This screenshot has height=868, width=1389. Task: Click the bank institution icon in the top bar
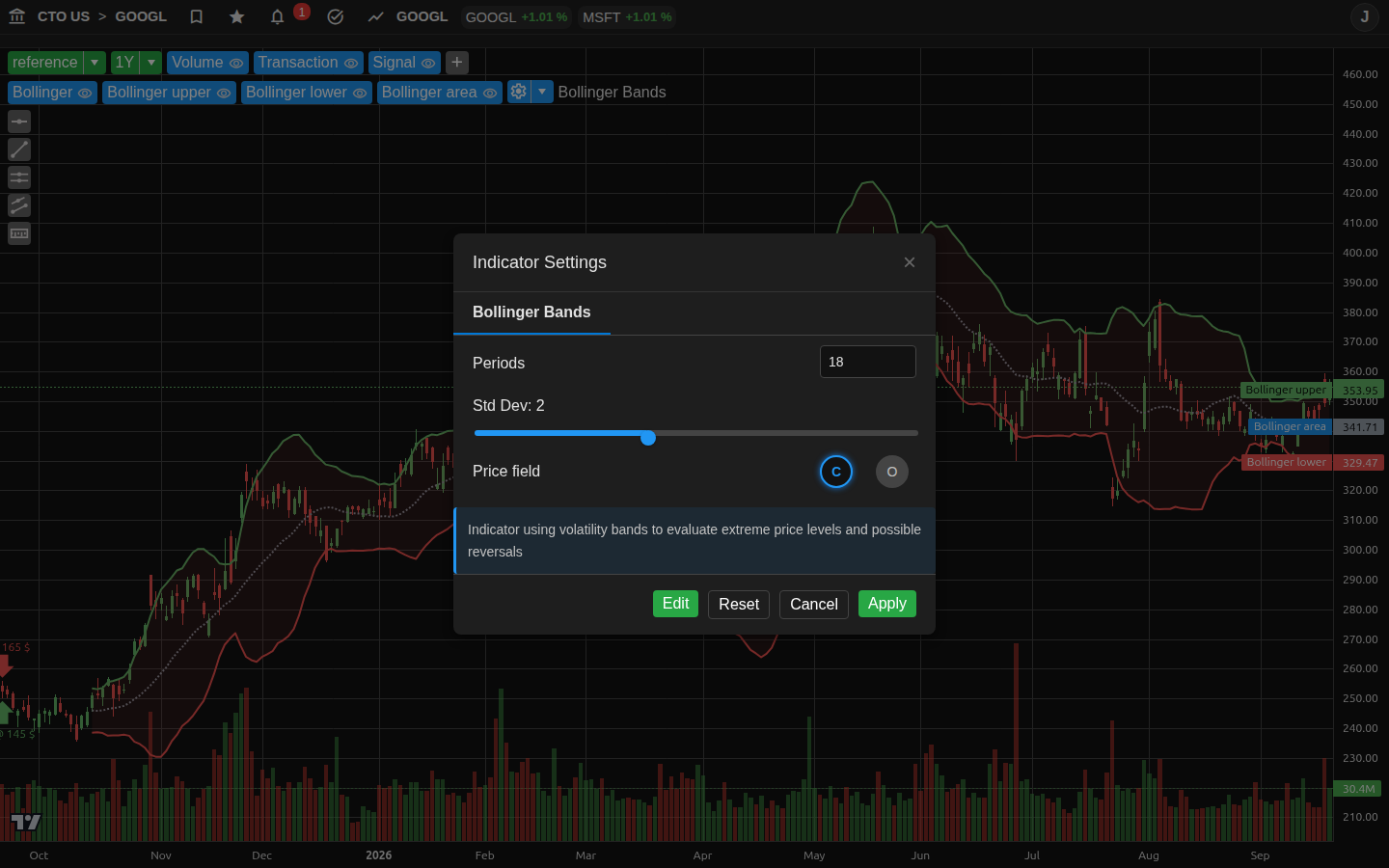point(16,16)
